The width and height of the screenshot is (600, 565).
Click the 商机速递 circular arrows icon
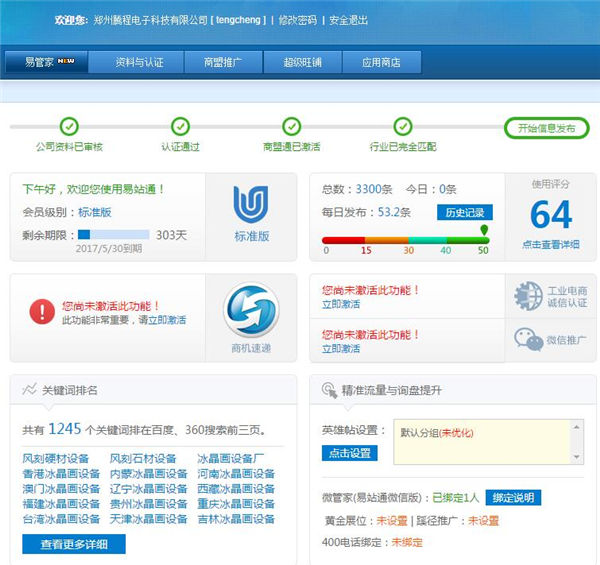tap(251, 311)
